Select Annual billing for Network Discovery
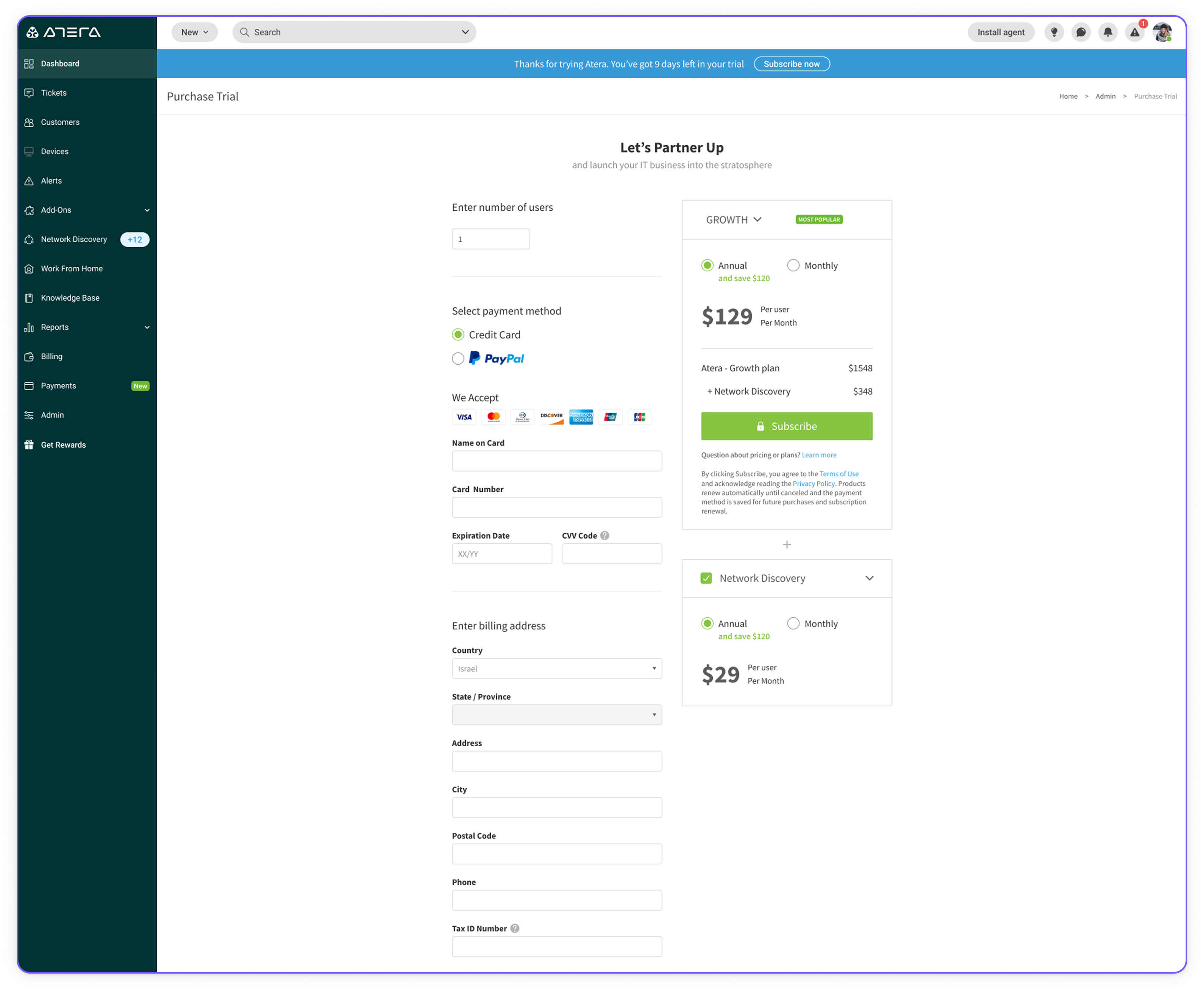 coord(707,623)
